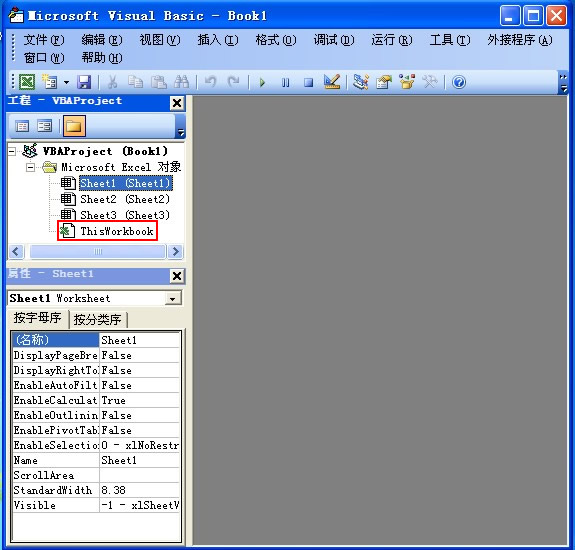The height and width of the screenshot is (550, 575).
Task: Close the Properties - Sheet1 panel
Action: point(177,276)
